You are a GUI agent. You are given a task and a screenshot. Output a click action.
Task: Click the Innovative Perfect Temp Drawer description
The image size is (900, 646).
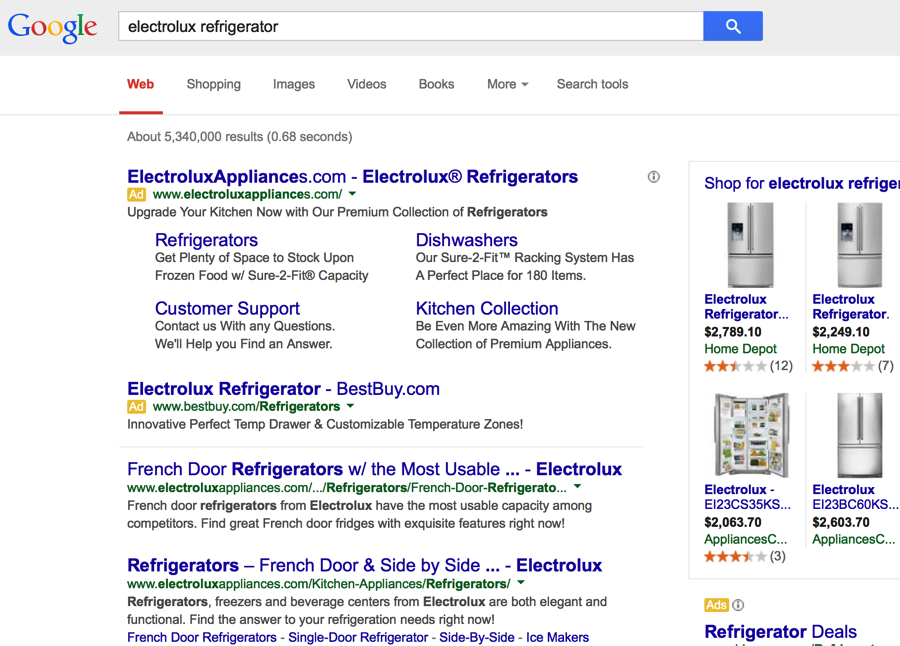(325, 424)
